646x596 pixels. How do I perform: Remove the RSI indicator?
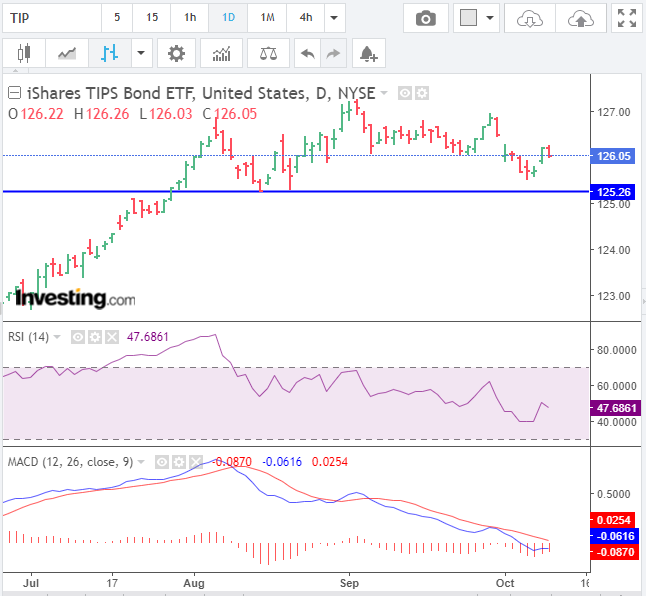pyautogui.click(x=112, y=337)
